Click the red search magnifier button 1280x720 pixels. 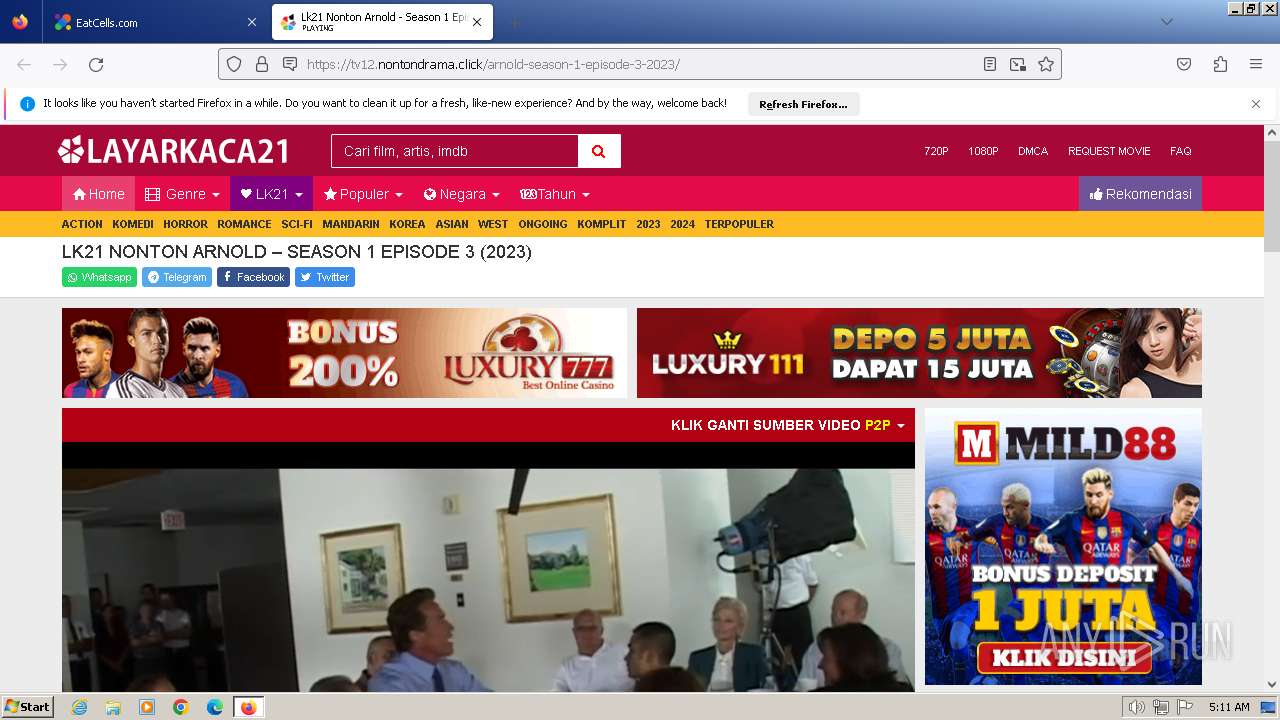(x=599, y=151)
